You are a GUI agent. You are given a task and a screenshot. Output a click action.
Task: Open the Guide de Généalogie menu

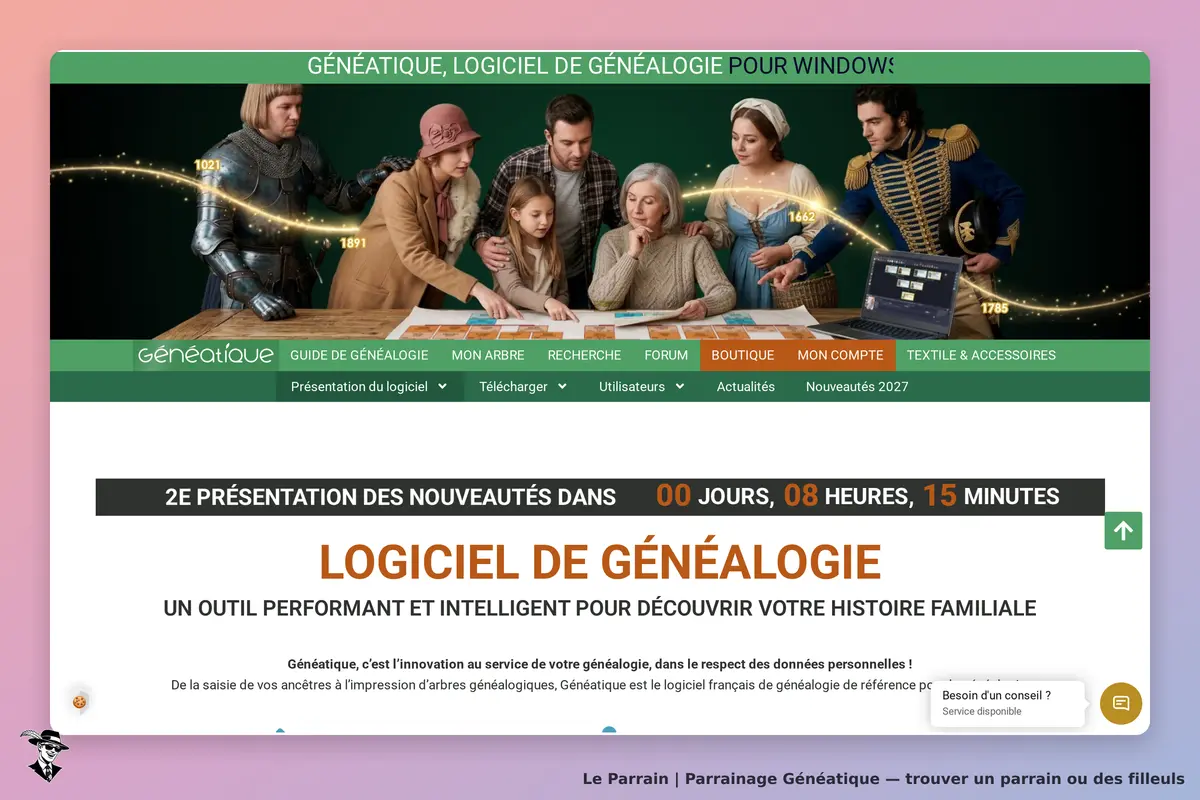click(x=359, y=355)
